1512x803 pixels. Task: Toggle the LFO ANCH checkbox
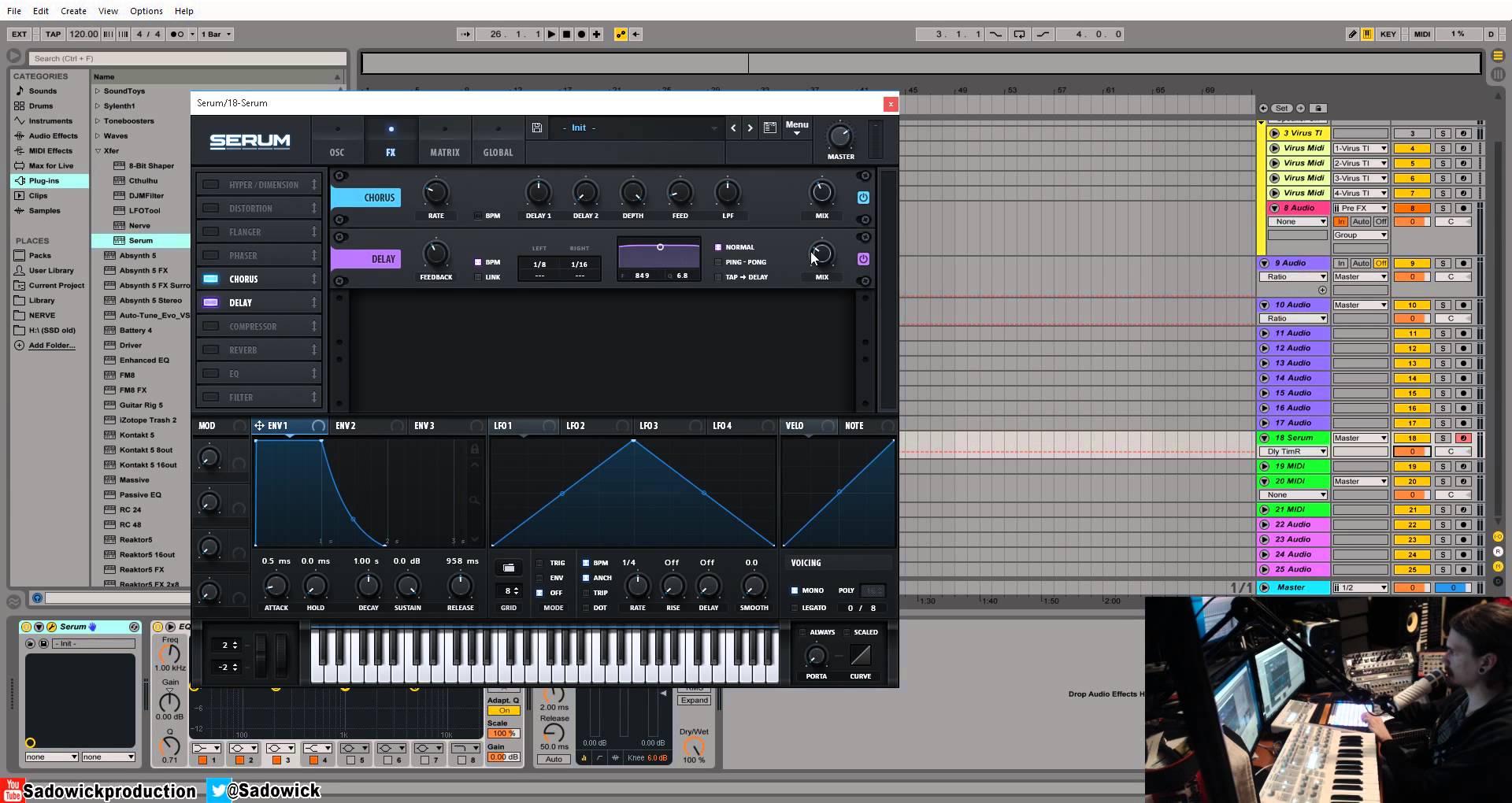point(585,578)
